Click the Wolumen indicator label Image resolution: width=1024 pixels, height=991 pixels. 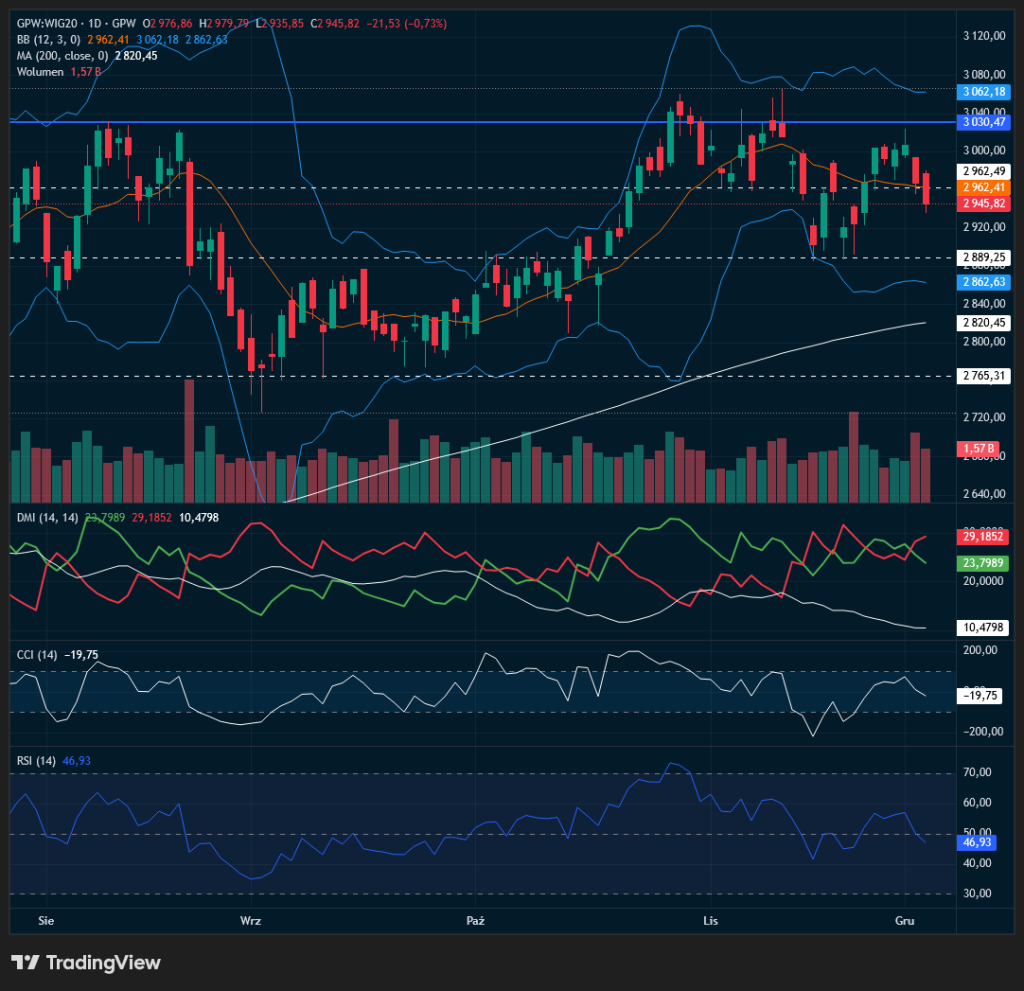pos(40,71)
